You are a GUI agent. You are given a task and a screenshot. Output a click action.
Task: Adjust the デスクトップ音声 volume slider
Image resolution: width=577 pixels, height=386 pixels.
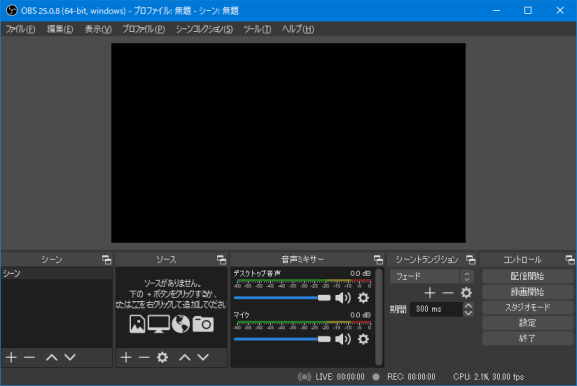[282, 298]
